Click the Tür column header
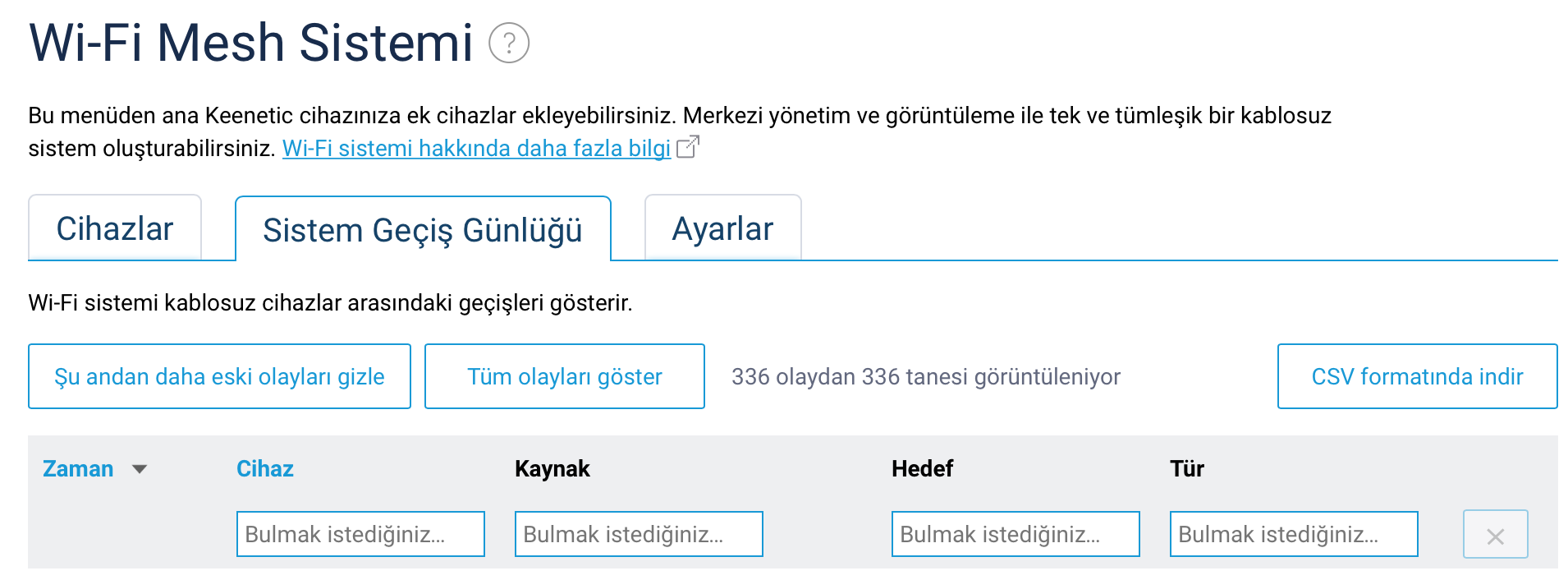 pos(1186,468)
